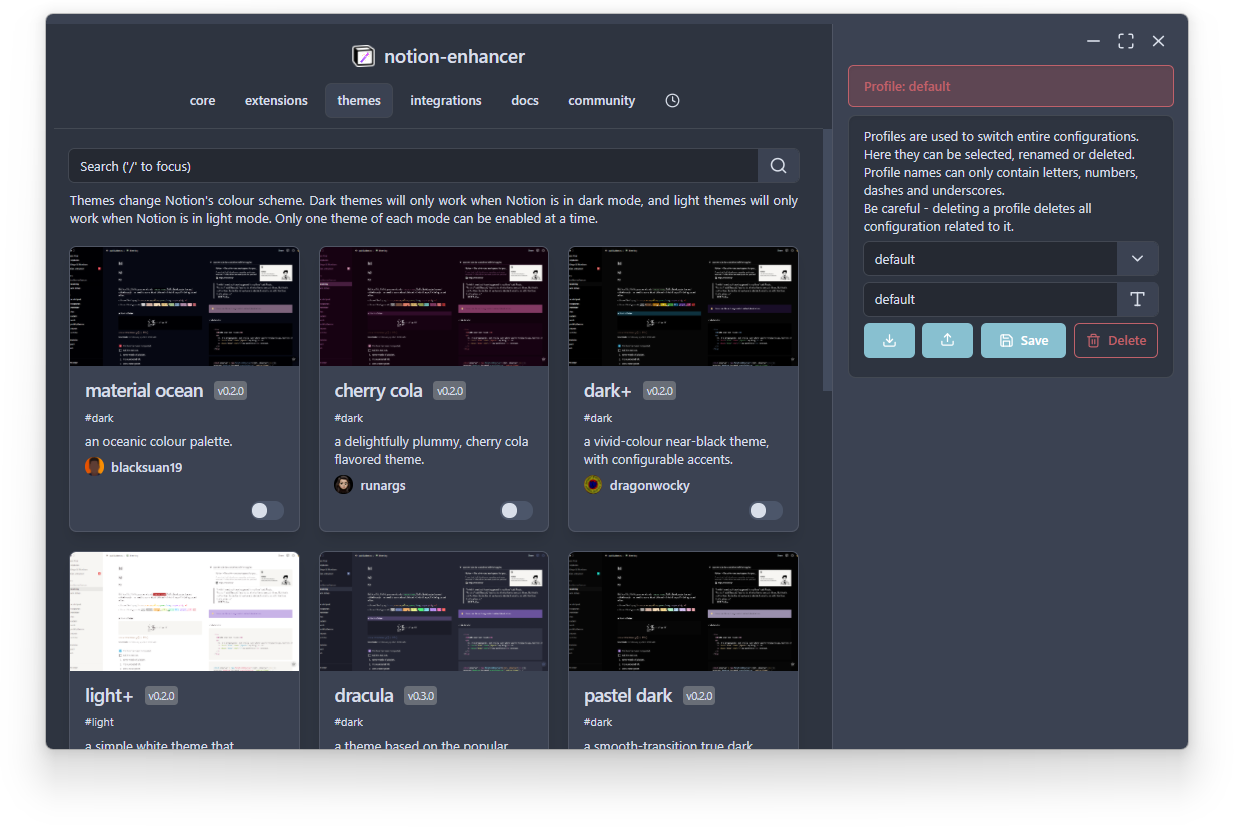Click the themes list vertical scrollbar
Viewport: 1234px width, 827px height.
pyautogui.click(x=827, y=260)
